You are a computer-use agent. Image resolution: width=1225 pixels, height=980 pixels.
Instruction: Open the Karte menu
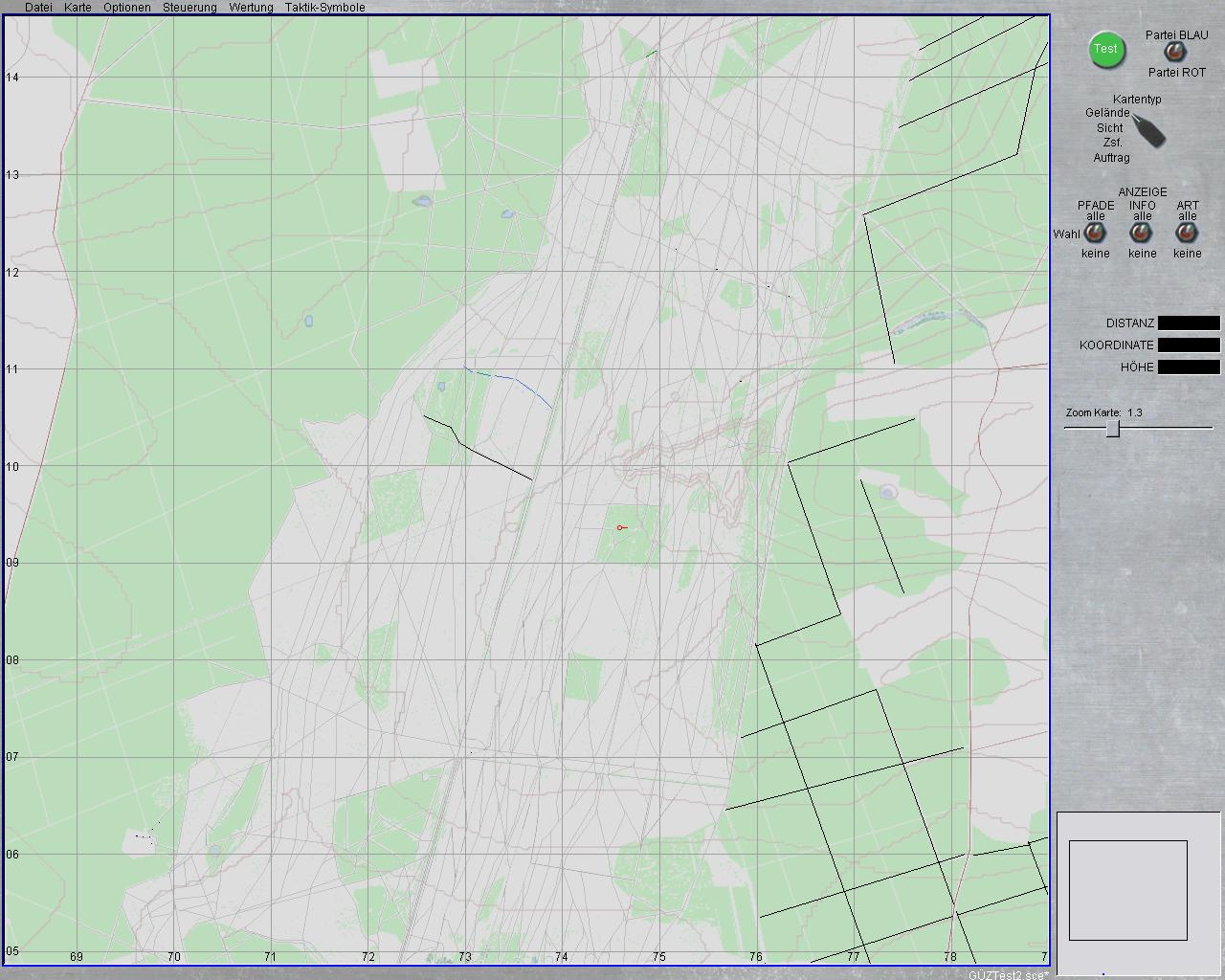[x=78, y=8]
